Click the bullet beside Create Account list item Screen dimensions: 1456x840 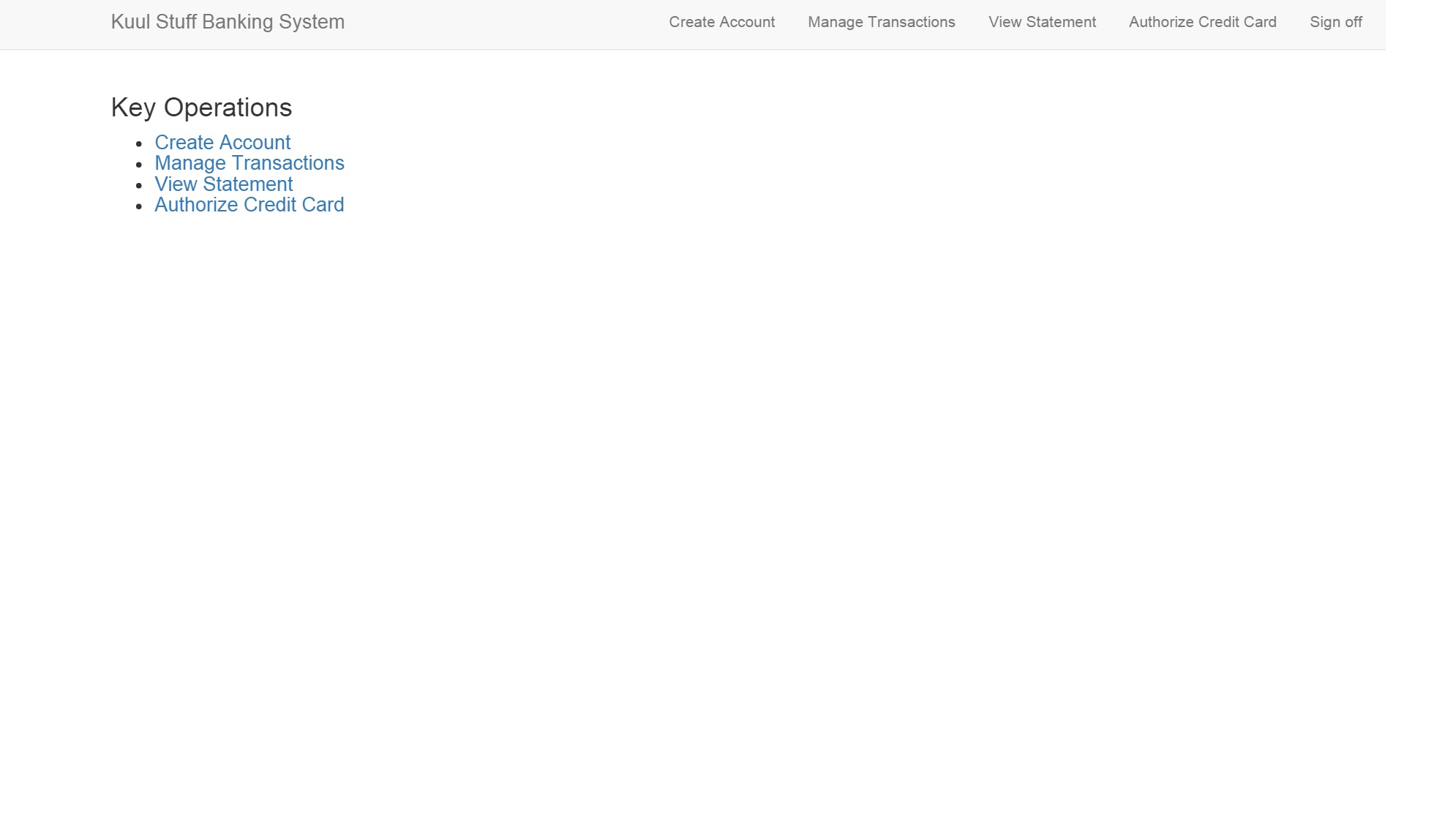[139, 143]
